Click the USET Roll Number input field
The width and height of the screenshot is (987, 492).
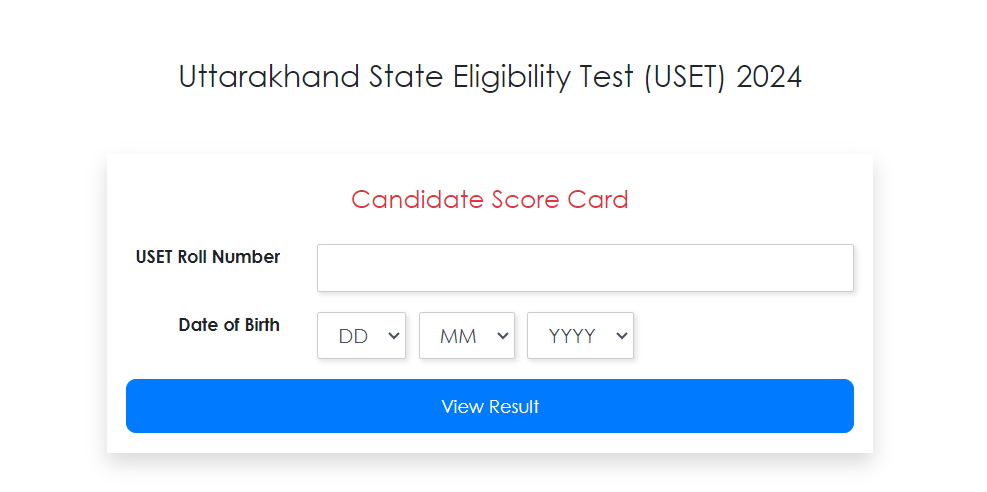[x=585, y=268]
